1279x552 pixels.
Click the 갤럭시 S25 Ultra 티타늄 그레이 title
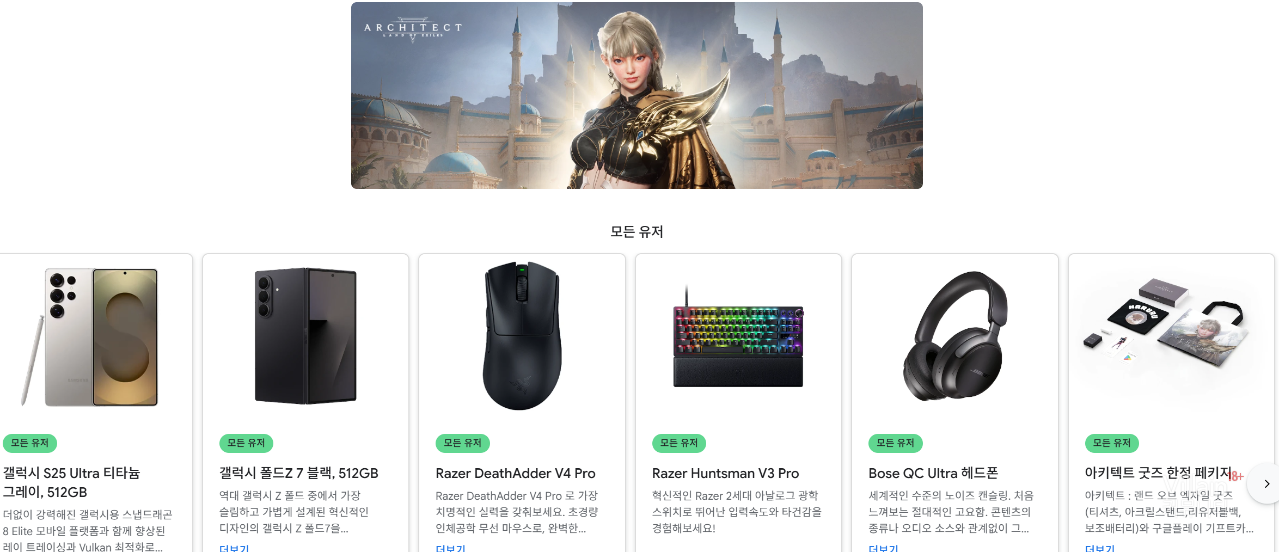[x=72, y=482]
